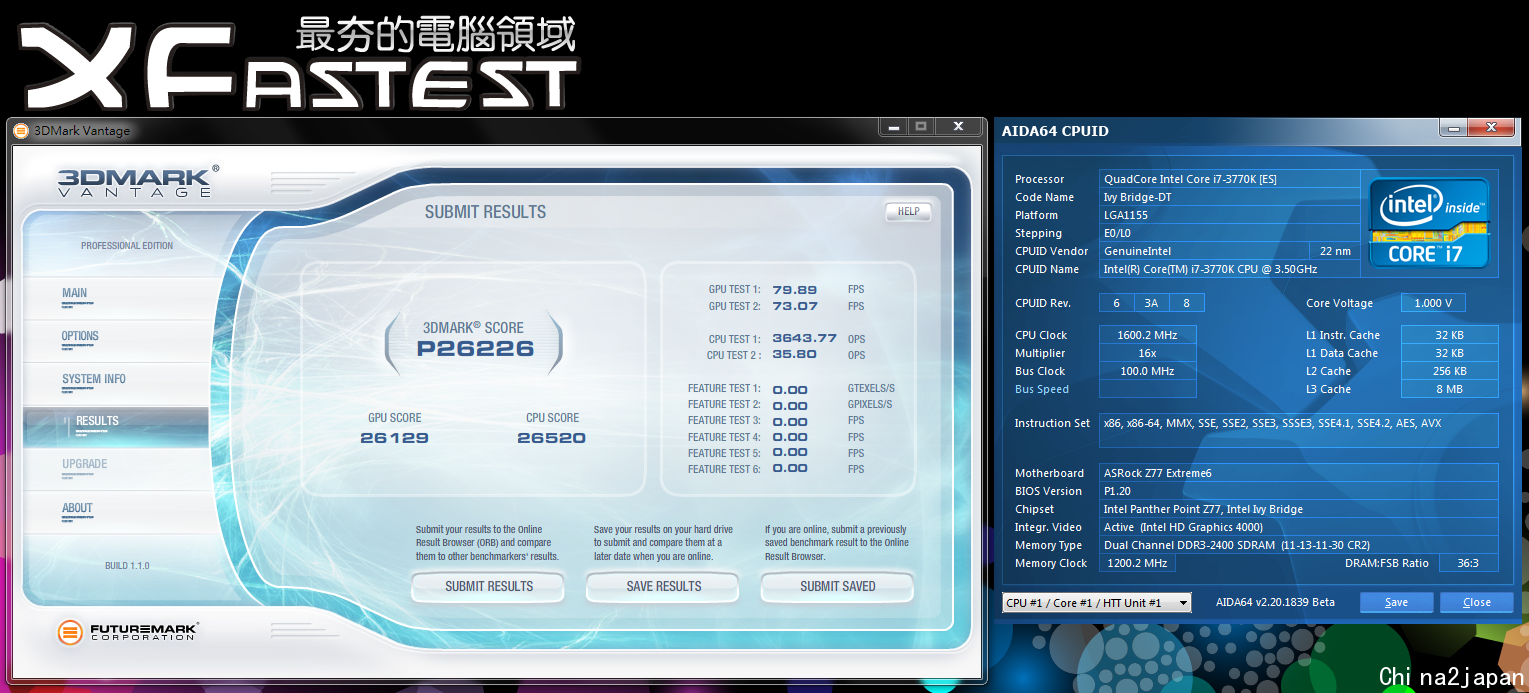The width and height of the screenshot is (1529, 693).
Task: Click the Professional Edition label
Action: point(127,245)
